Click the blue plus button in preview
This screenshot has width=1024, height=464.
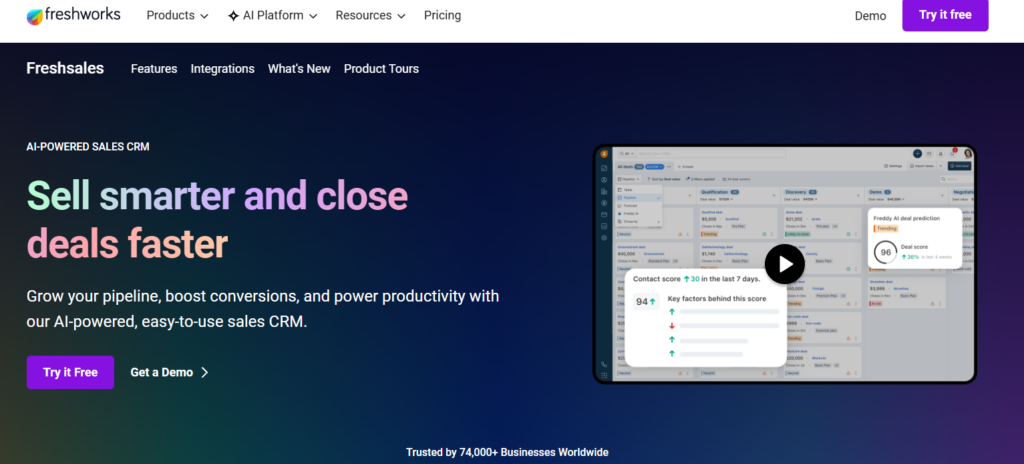(x=918, y=154)
